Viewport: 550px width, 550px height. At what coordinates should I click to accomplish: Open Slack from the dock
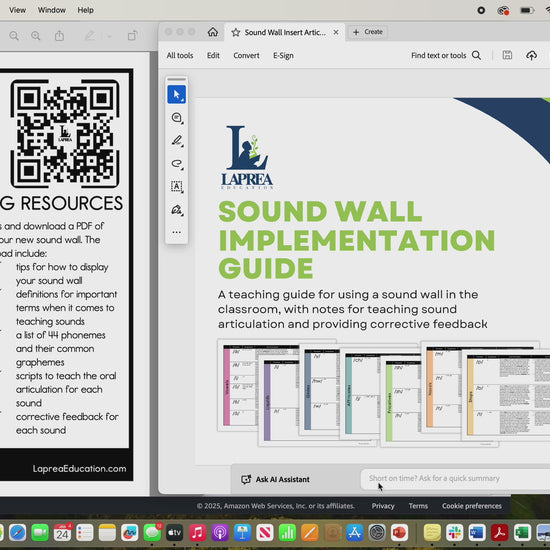click(455, 533)
